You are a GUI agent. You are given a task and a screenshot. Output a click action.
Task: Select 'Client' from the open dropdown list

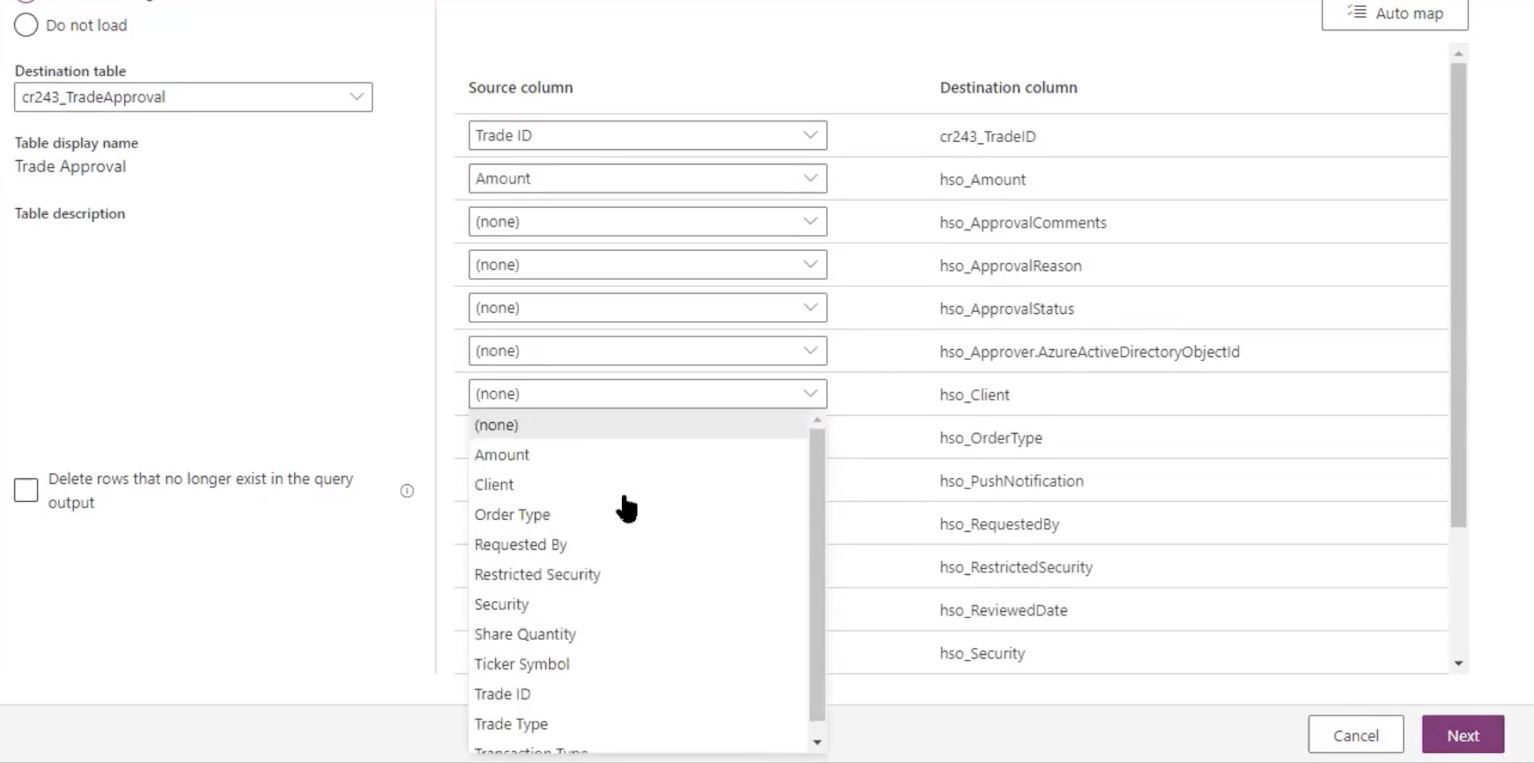[494, 484]
